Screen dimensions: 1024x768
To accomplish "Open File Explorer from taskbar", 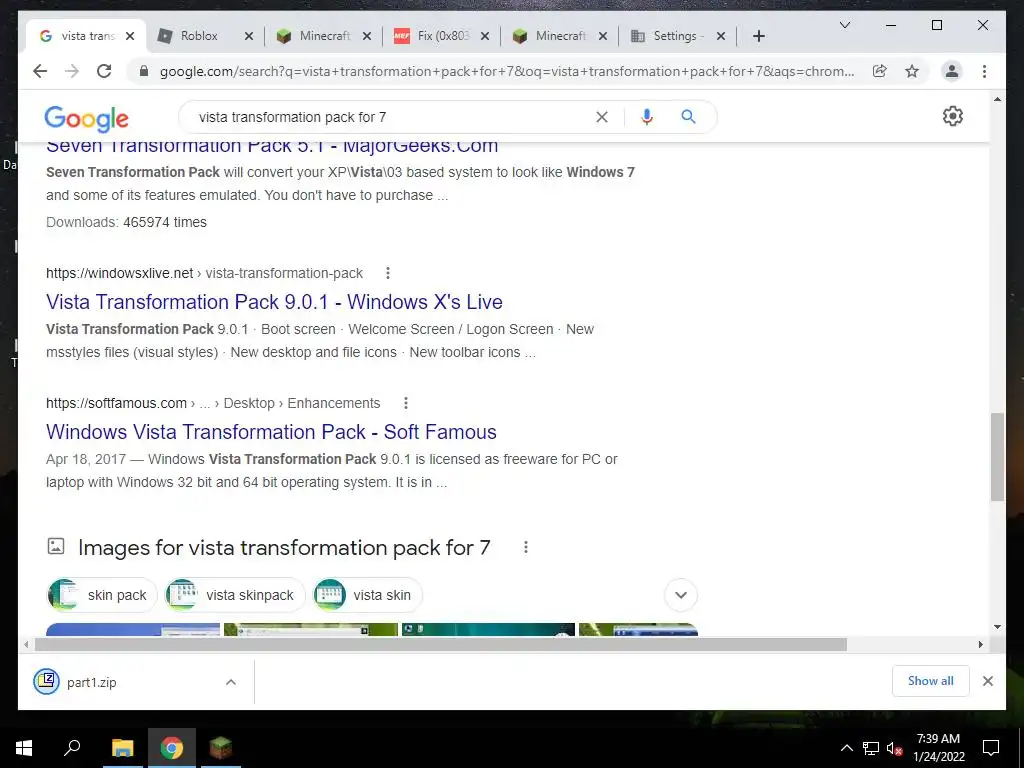I will click(122, 748).
